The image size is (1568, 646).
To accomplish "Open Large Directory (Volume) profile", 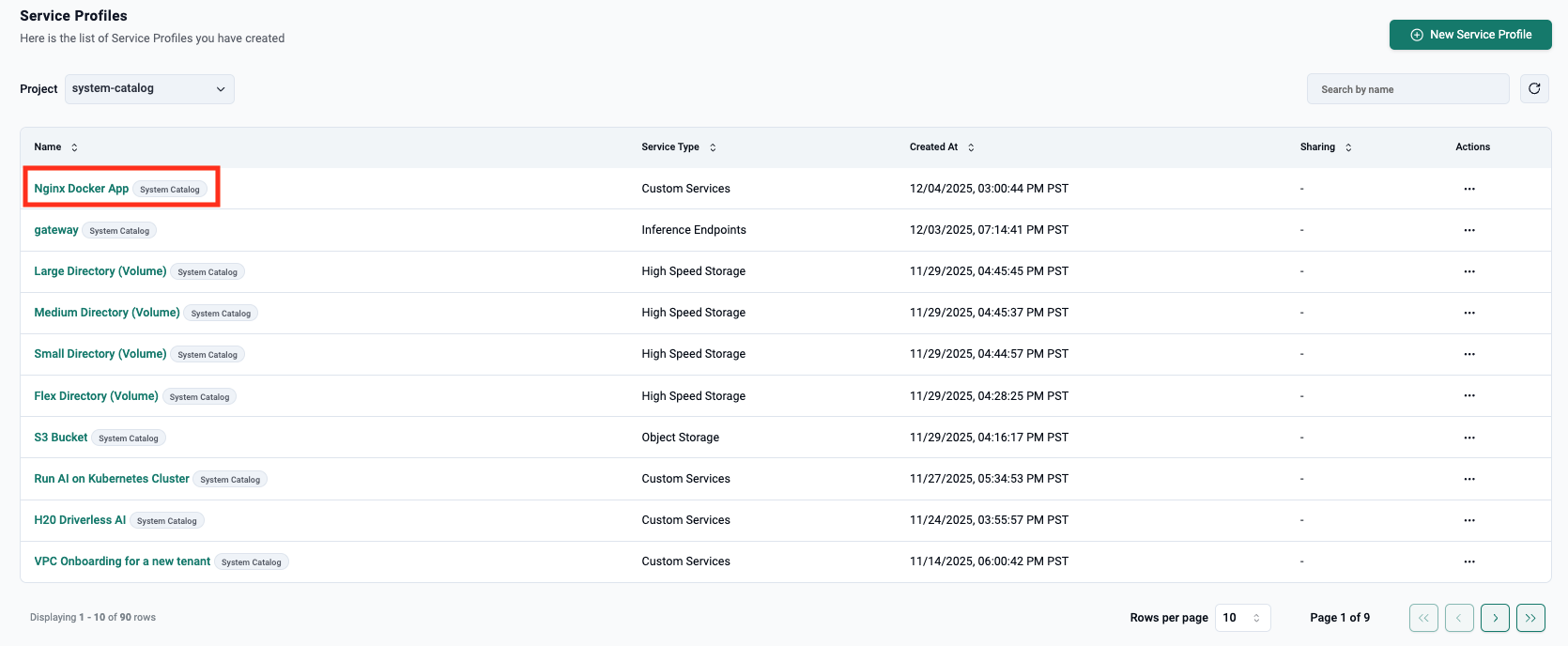I will [x=100, y=271].
